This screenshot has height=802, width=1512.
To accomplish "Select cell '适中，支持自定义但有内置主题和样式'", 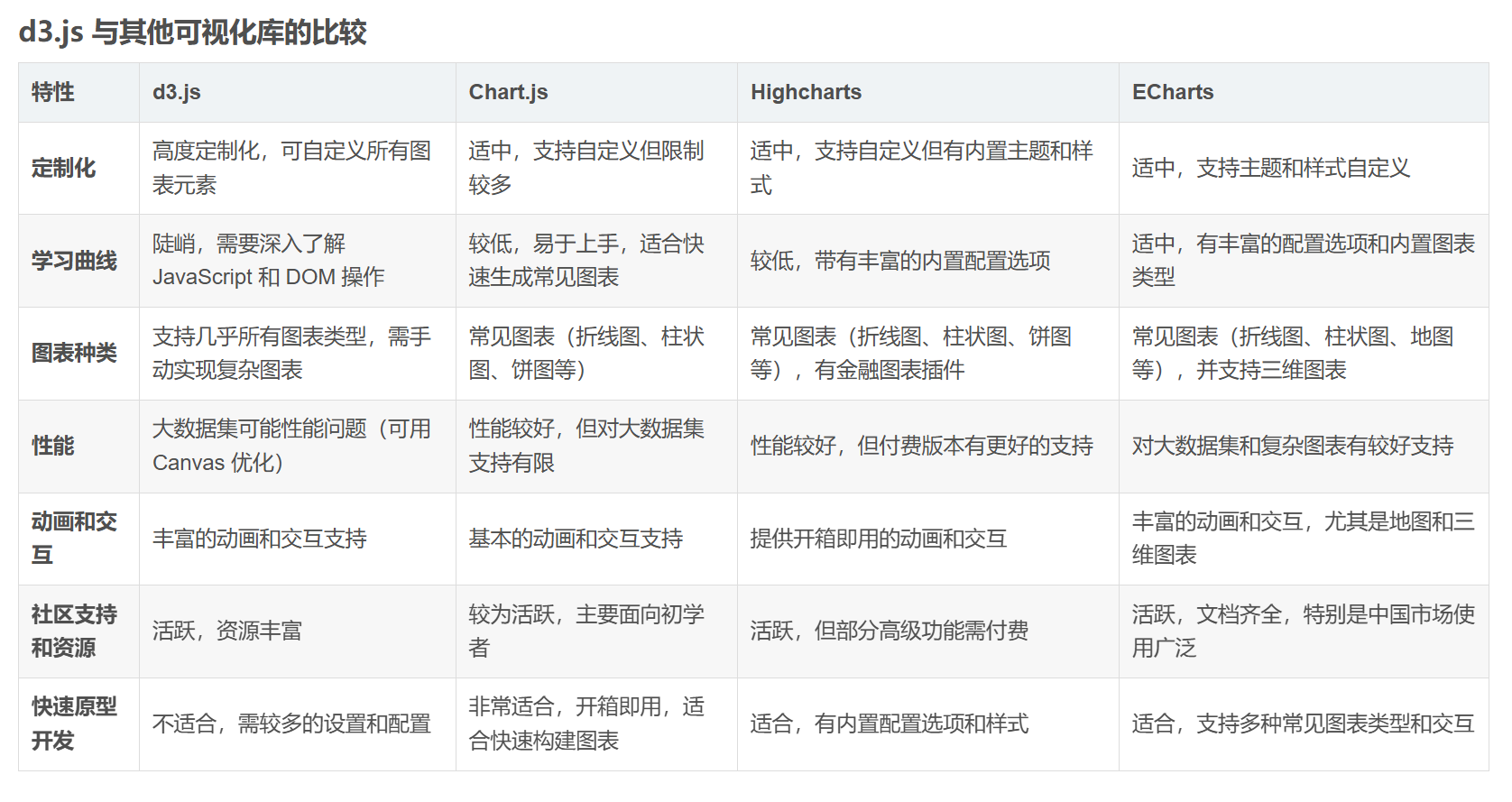I will (x=928, y=168).
